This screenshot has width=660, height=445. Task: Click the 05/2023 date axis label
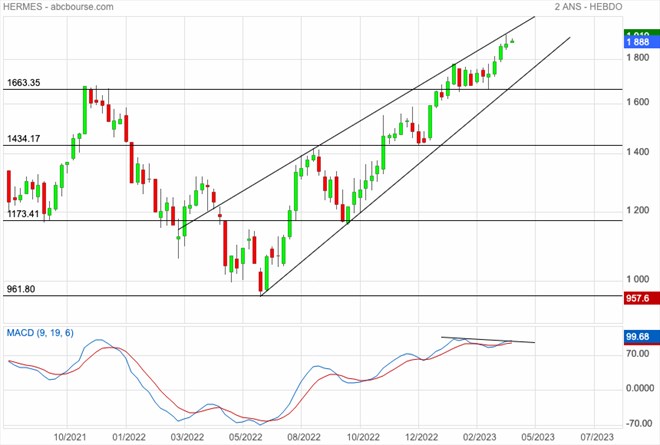click(x=536, y=437)
